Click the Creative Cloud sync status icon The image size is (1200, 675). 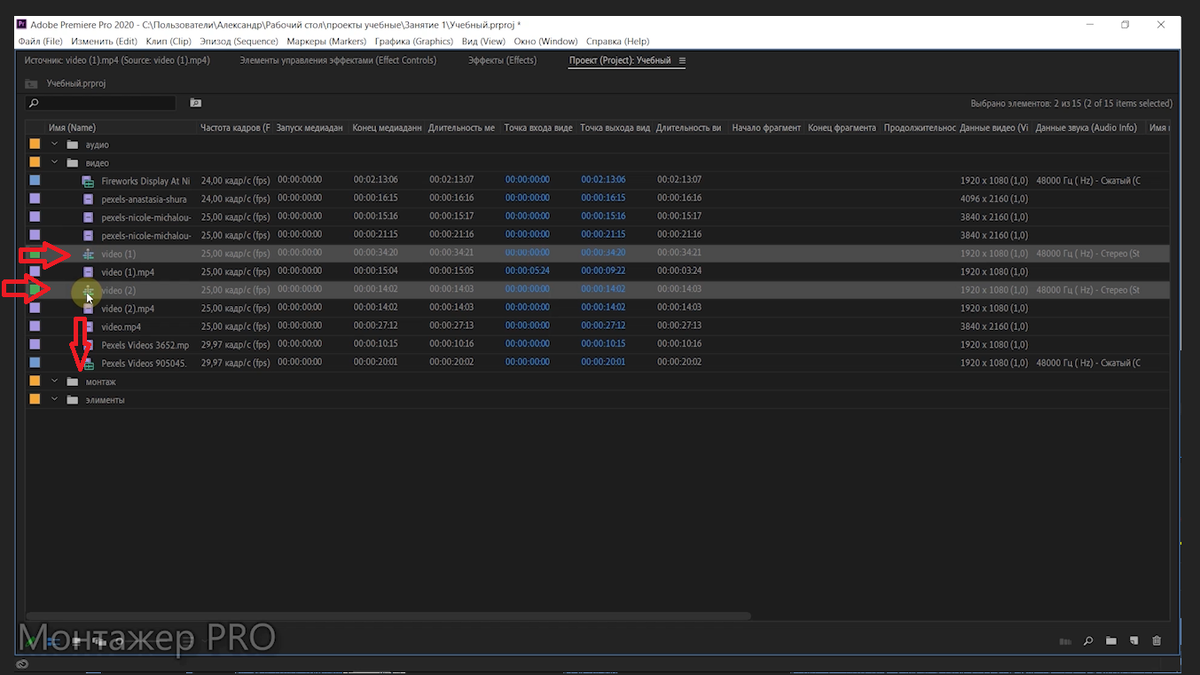22,664
